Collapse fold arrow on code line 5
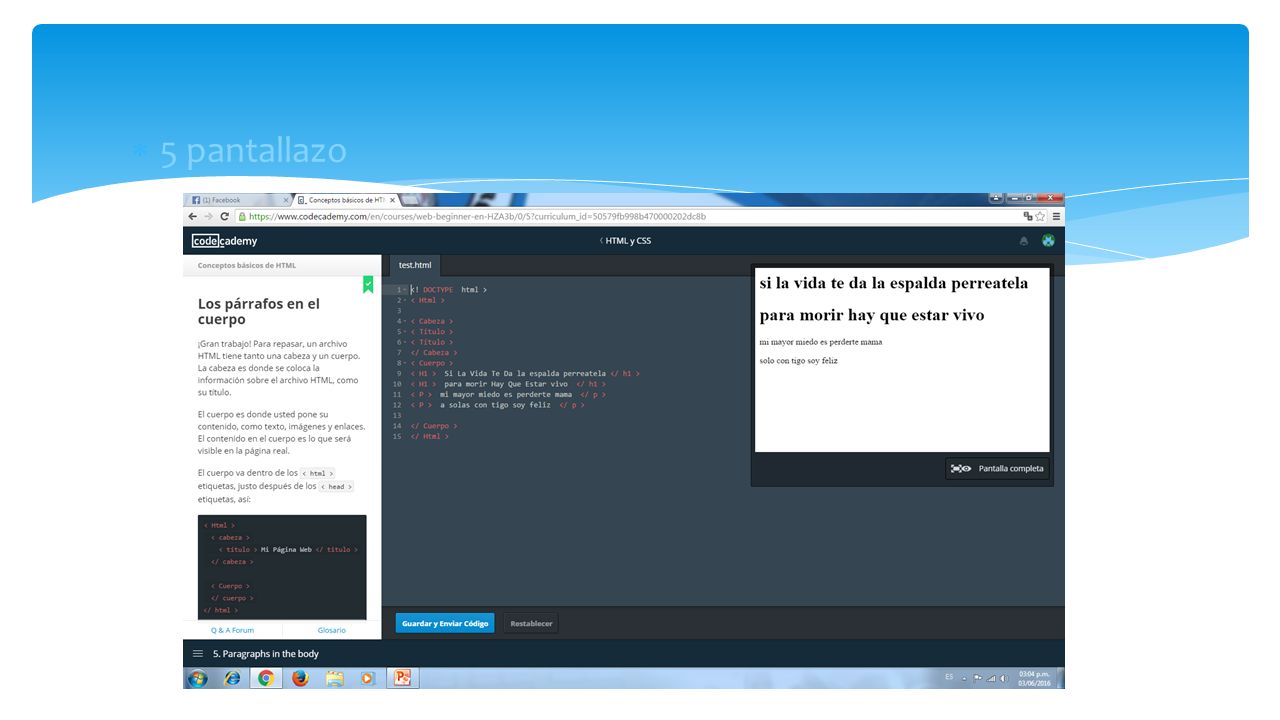 [x=404, y=332]
